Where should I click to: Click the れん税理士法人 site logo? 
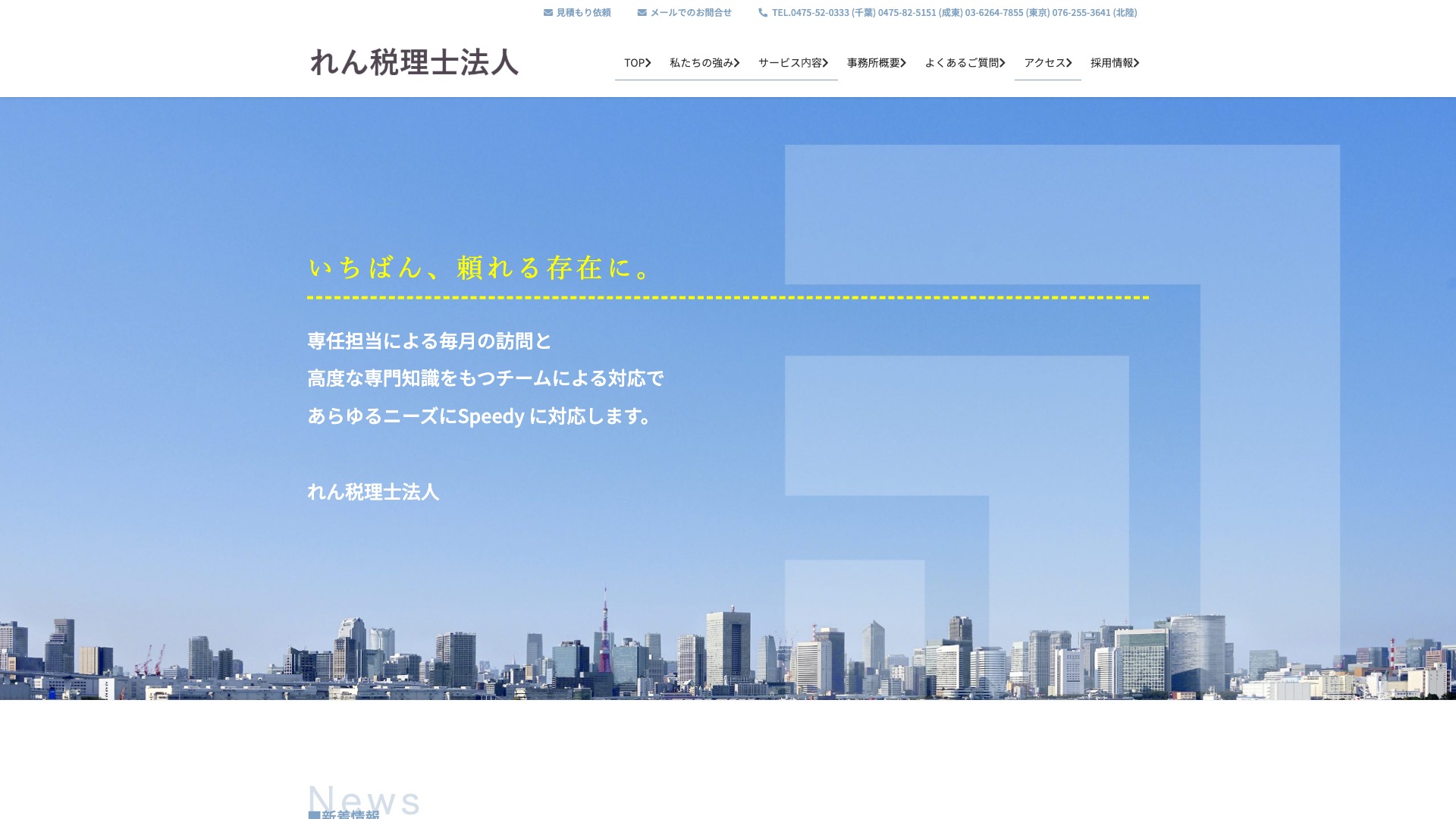pos(415,62)
